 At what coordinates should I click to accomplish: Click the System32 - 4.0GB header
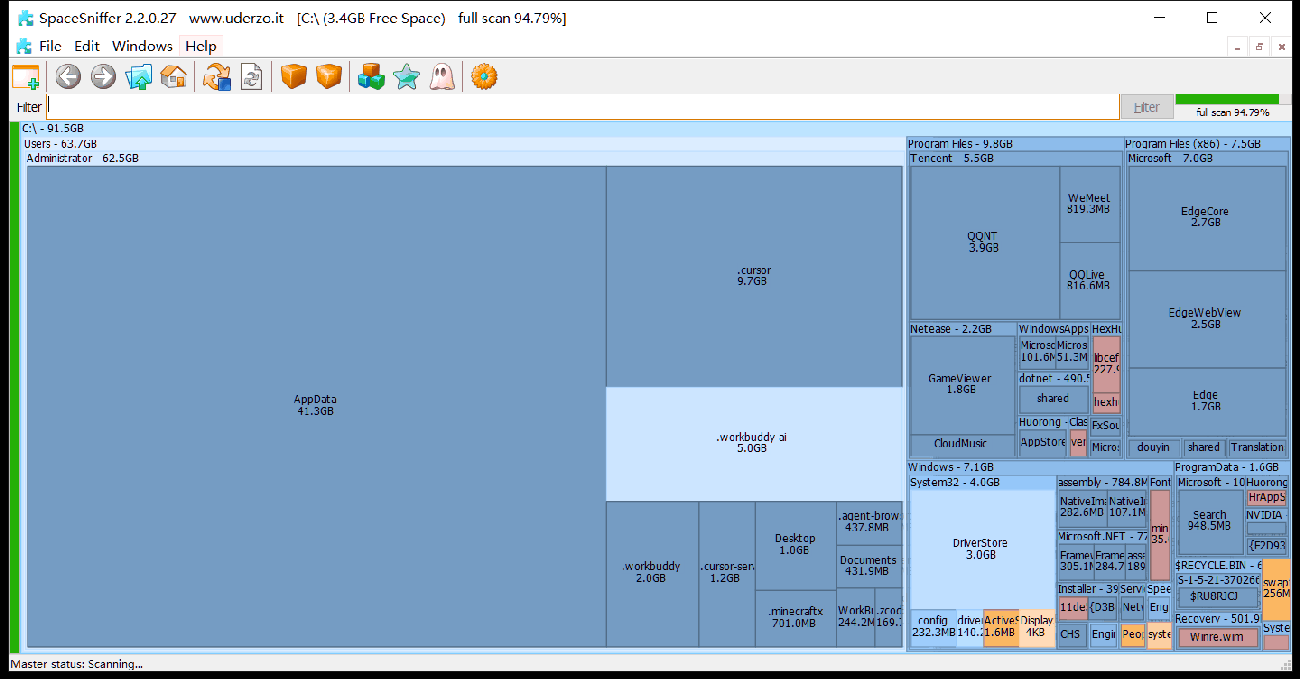982,482
